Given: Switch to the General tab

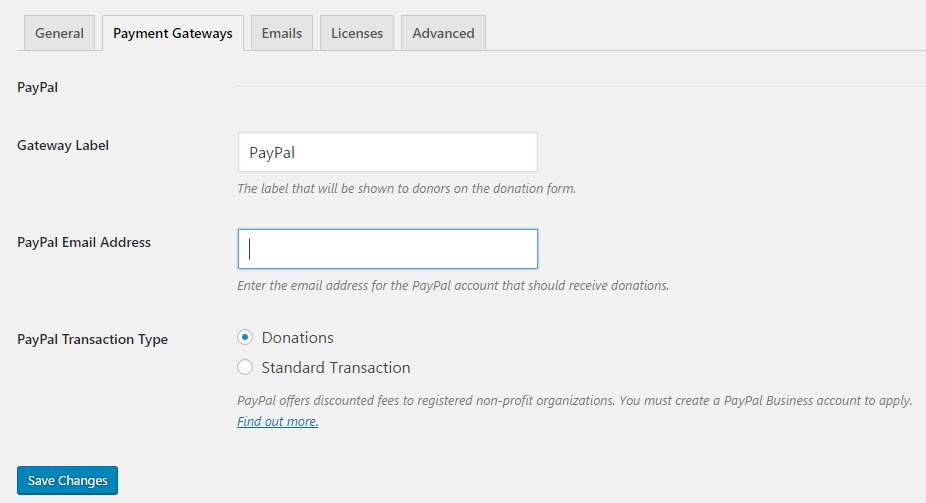Looking at the screenshot, I should pyautogui.click(x=59, y=33).
